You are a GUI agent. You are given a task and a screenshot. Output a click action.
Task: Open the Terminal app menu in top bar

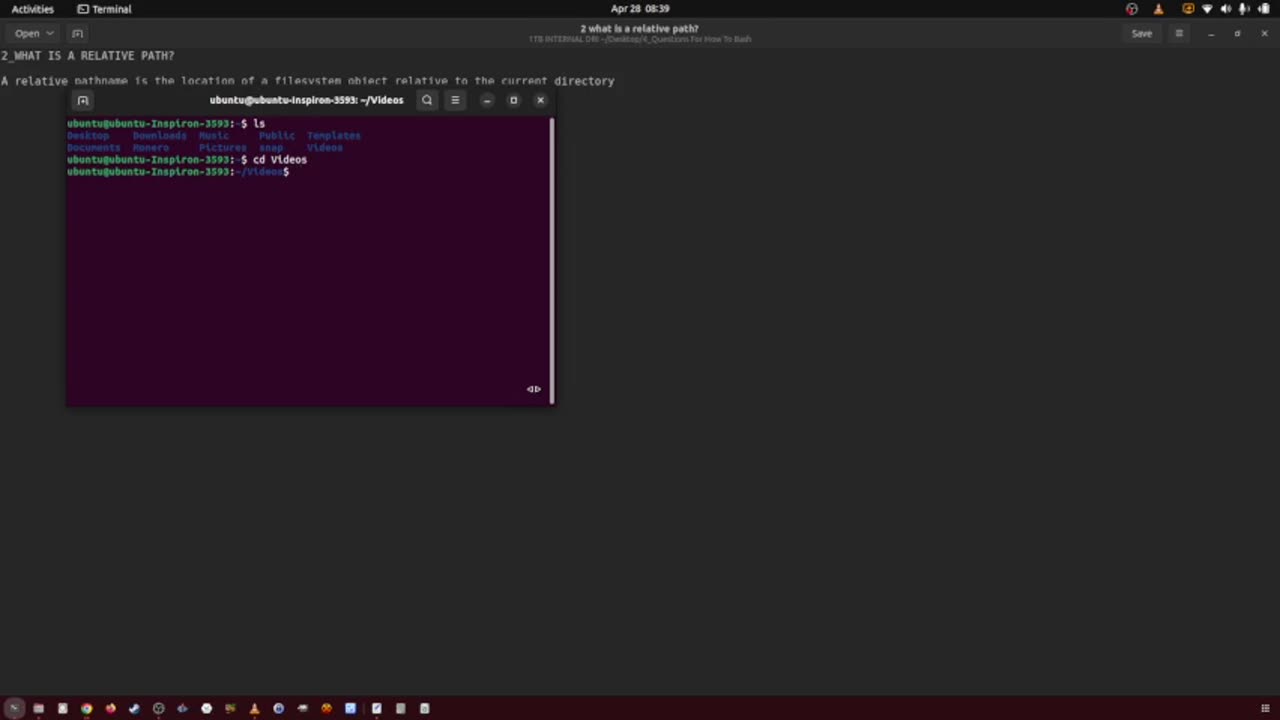(104, 9)
